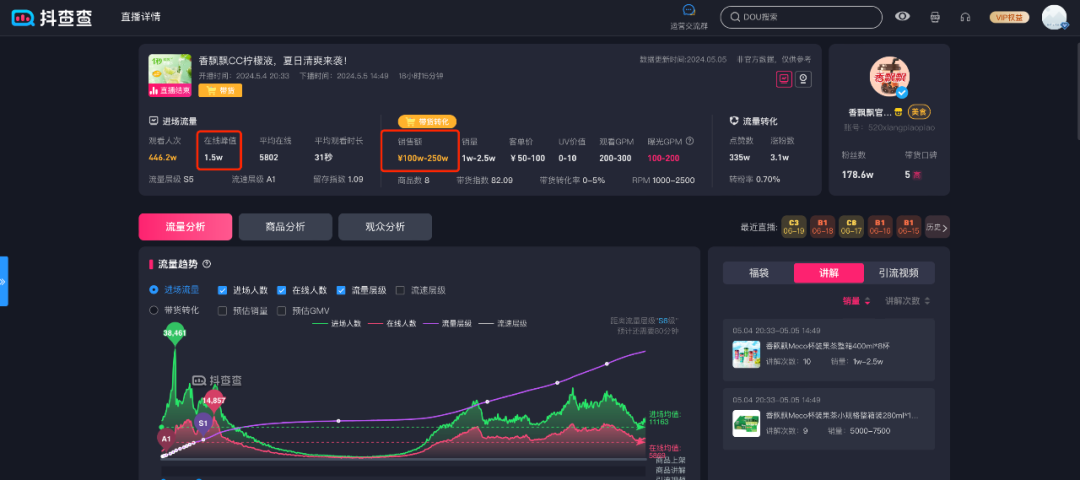This screenshot has height=480, width=1080.
Task: Select the 带货转化 radio button
Action: point(154,311)
